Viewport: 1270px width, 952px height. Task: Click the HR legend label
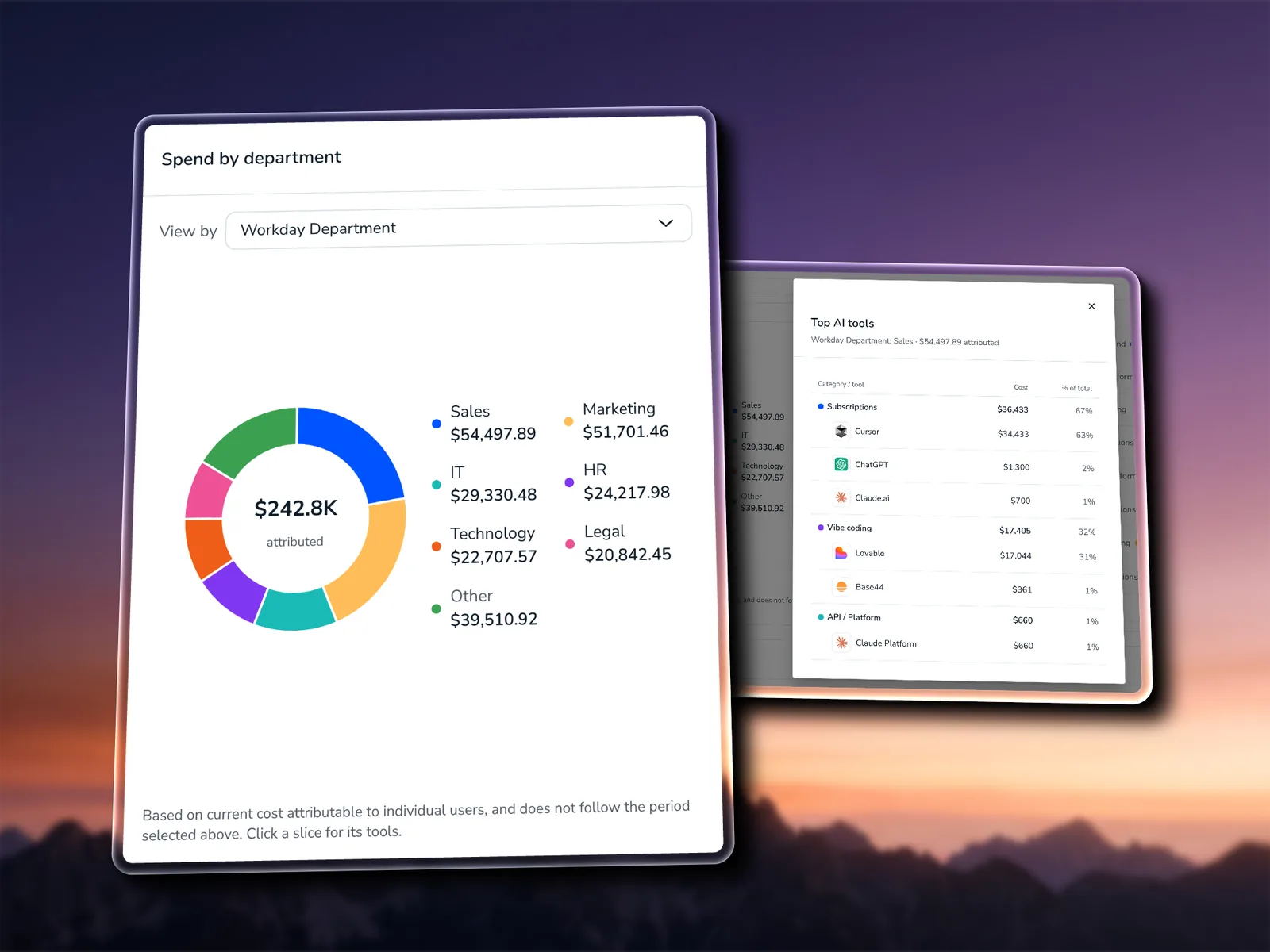(x=595, y=470)
